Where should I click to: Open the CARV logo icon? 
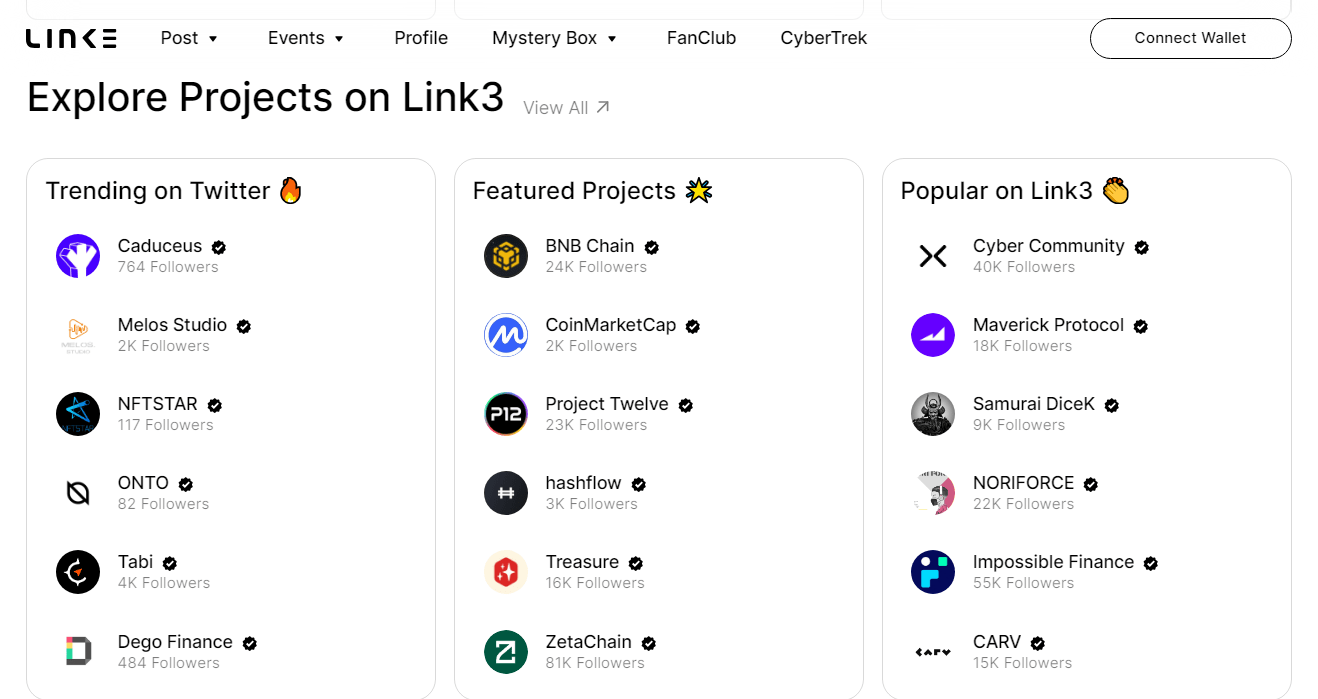pyautogui.click(x=933, y=652)
